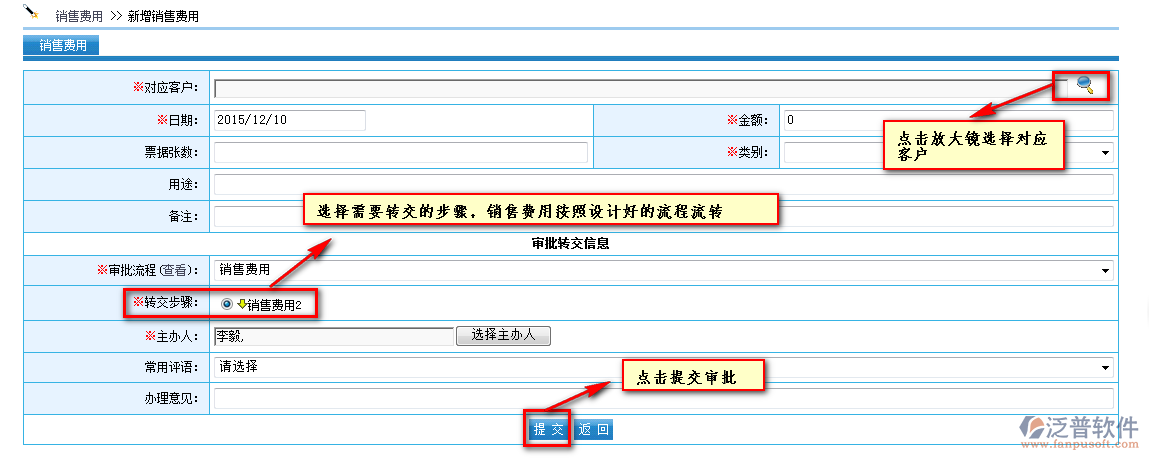Expand the 审批流程 dropdown showing 销售费用

pyautogui.click(x=663, y=270)
